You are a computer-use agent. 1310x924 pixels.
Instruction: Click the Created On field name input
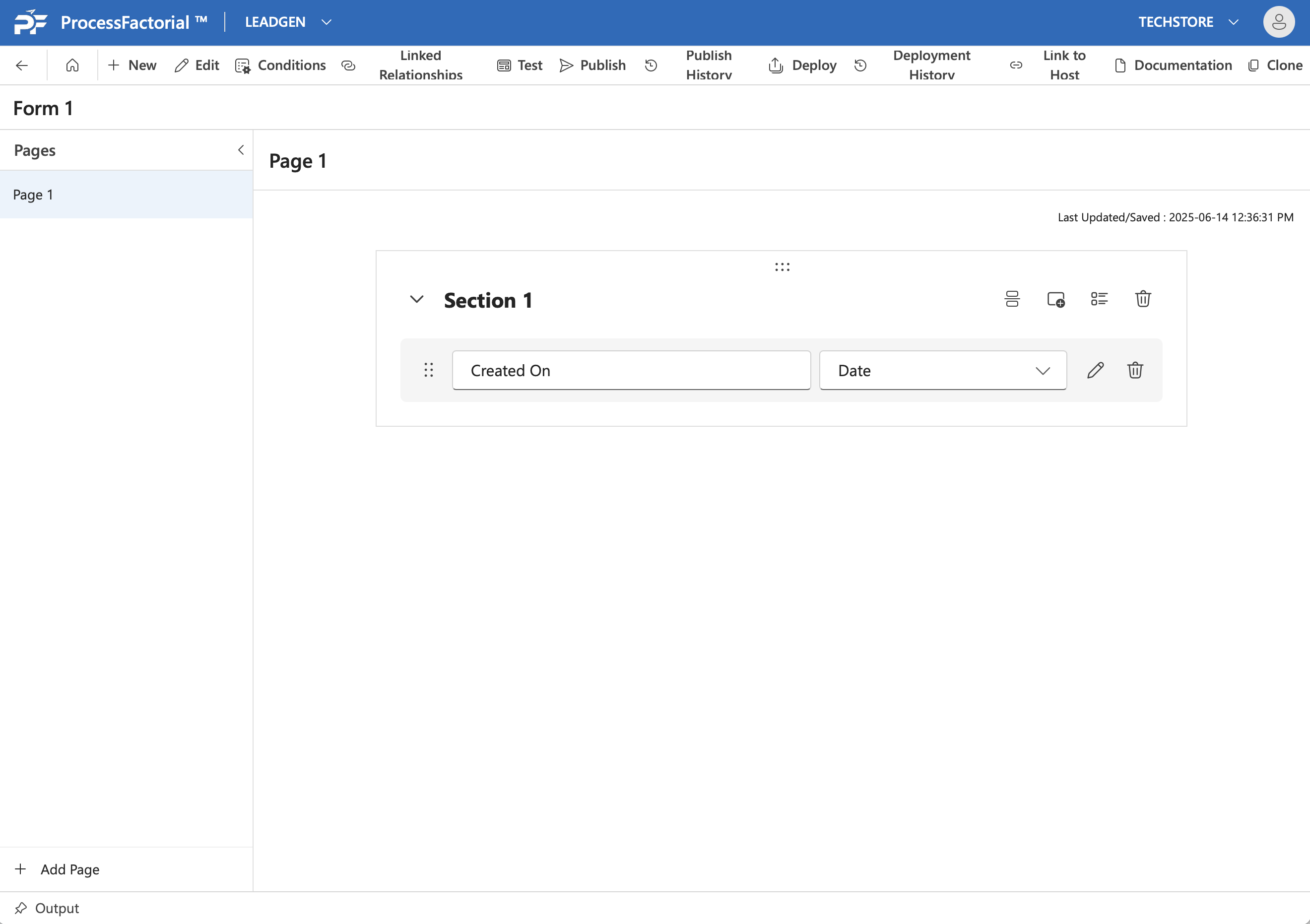click(x=631, y=370)
